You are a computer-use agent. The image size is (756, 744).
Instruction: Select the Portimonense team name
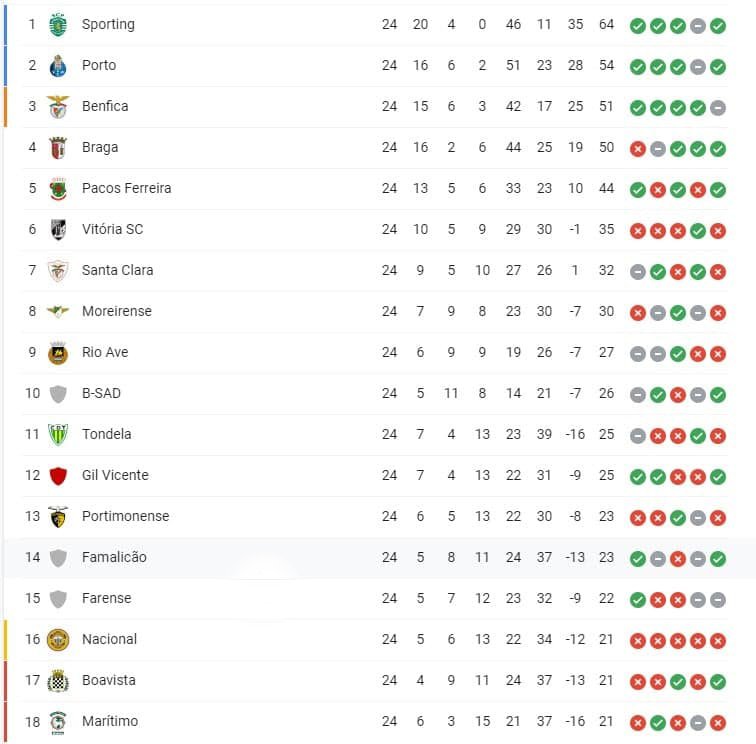pyautogui.click(x=125, y=516)
